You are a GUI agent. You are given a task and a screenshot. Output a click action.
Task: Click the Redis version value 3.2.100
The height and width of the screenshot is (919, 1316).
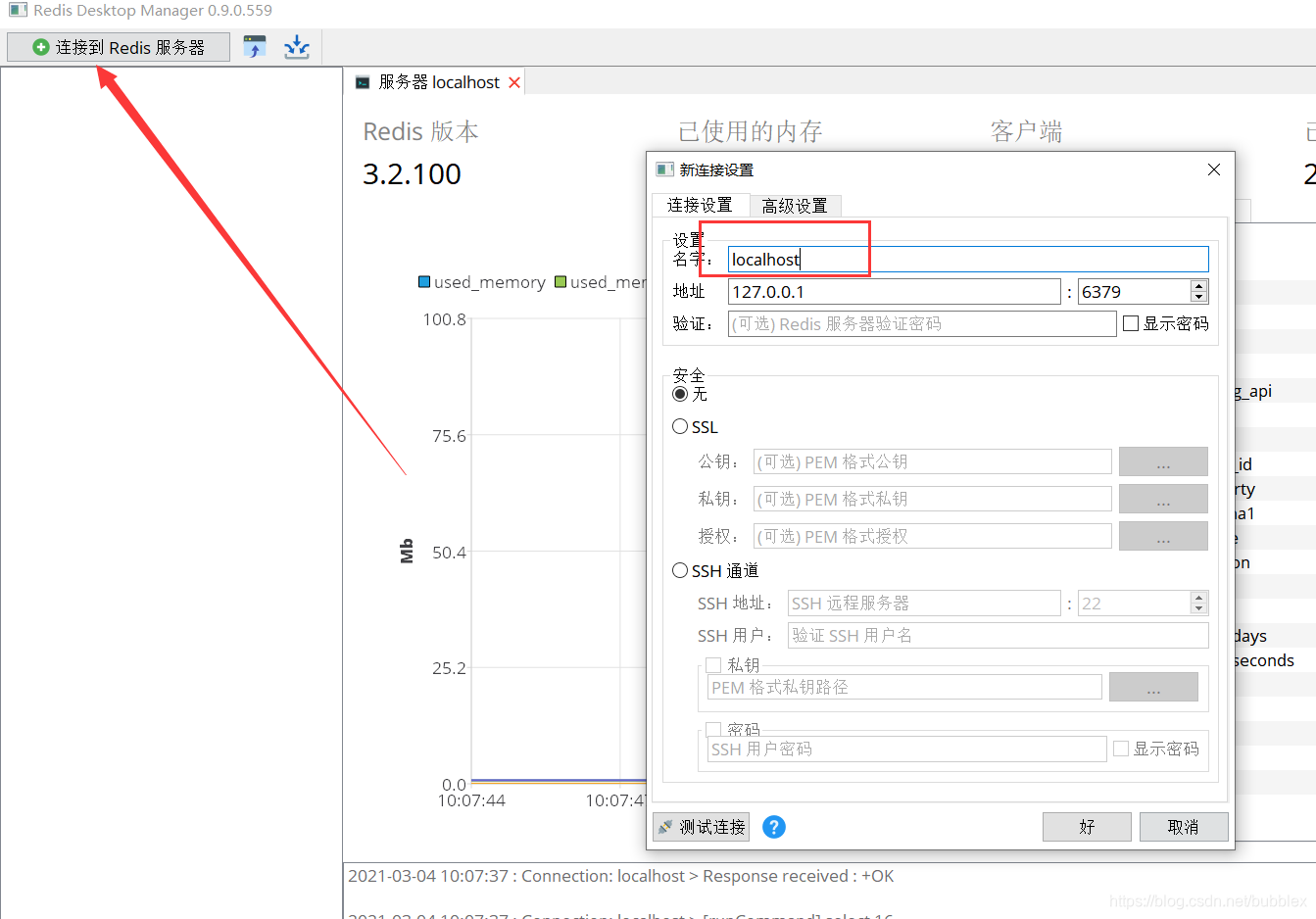[412, 174]
